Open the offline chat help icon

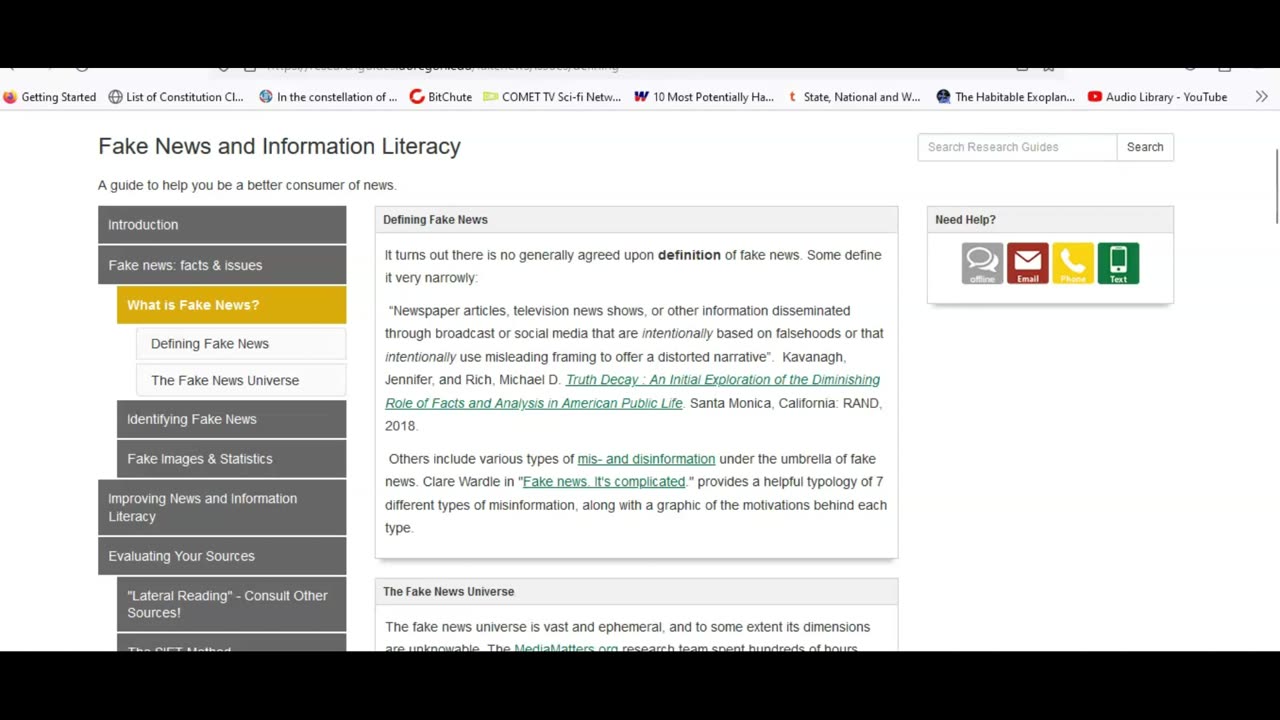click(982, 264)
